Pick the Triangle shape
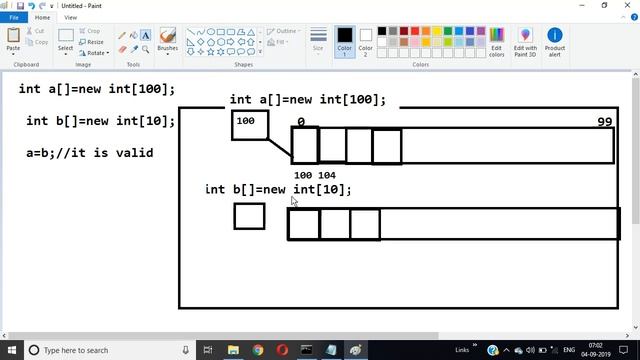Viewport: 640px width, 360px height. point(251,32)
